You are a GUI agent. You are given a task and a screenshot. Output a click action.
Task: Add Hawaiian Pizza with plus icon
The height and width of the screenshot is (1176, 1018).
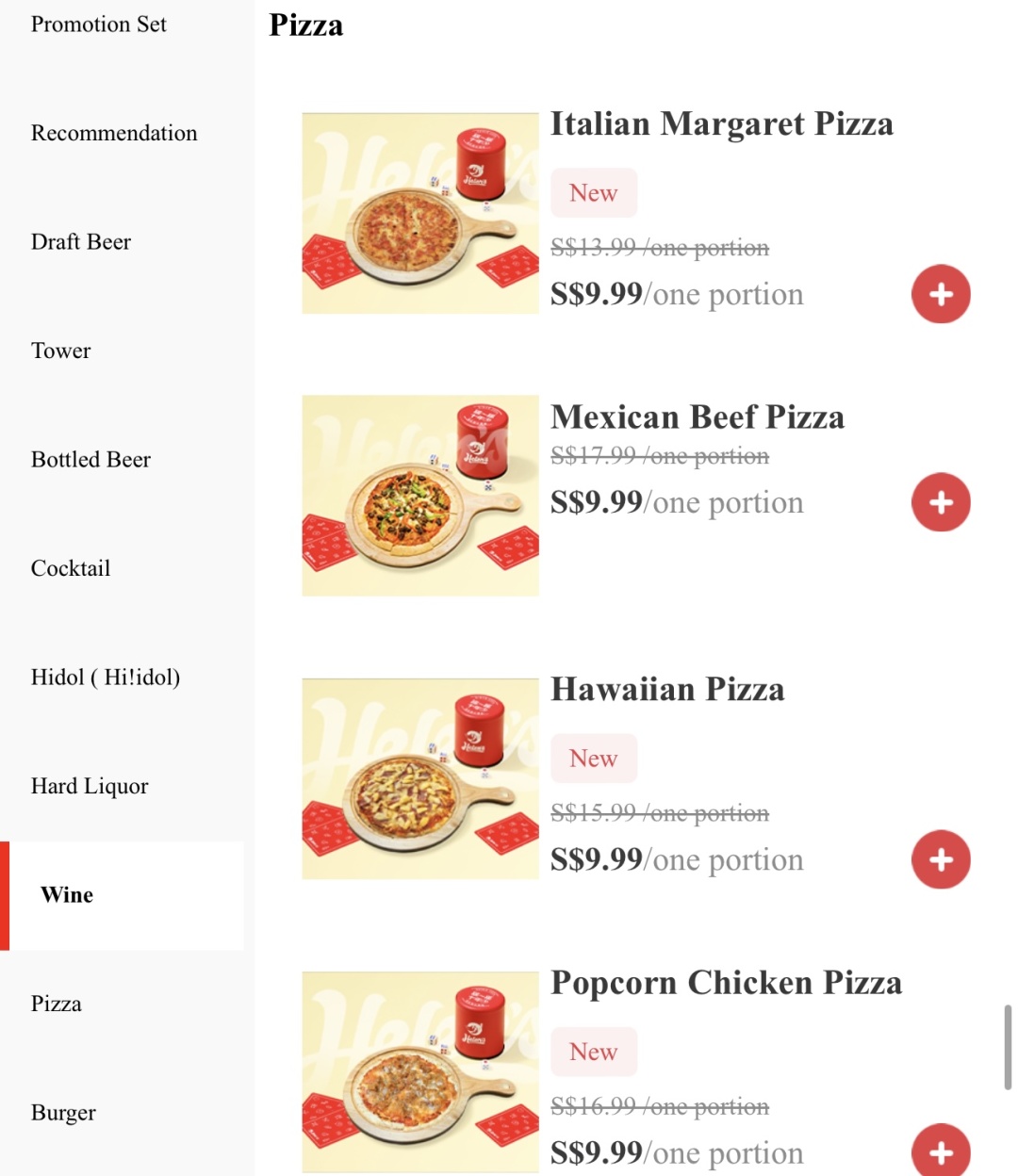(x=941, y=859)
